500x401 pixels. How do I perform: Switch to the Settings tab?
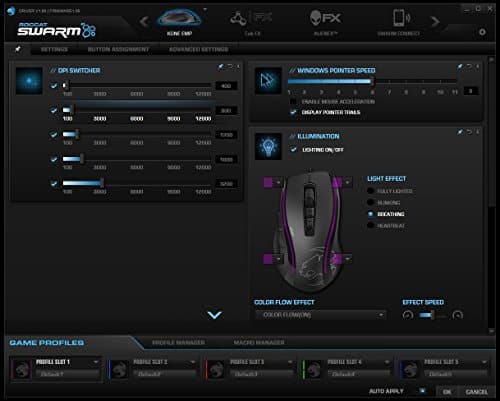coord(54,49)
